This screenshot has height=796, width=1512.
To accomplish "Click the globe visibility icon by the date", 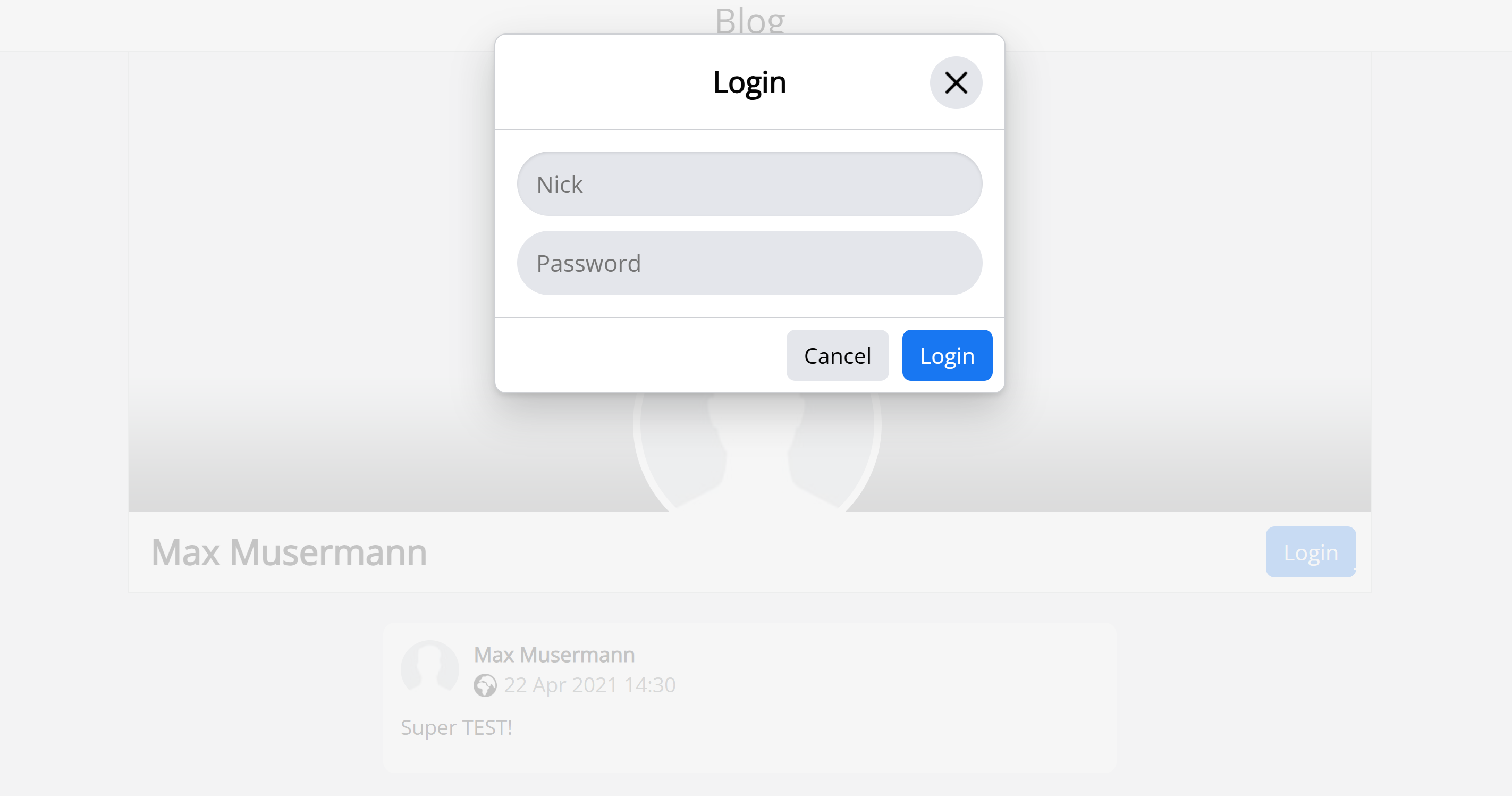I will coord(485,685).
